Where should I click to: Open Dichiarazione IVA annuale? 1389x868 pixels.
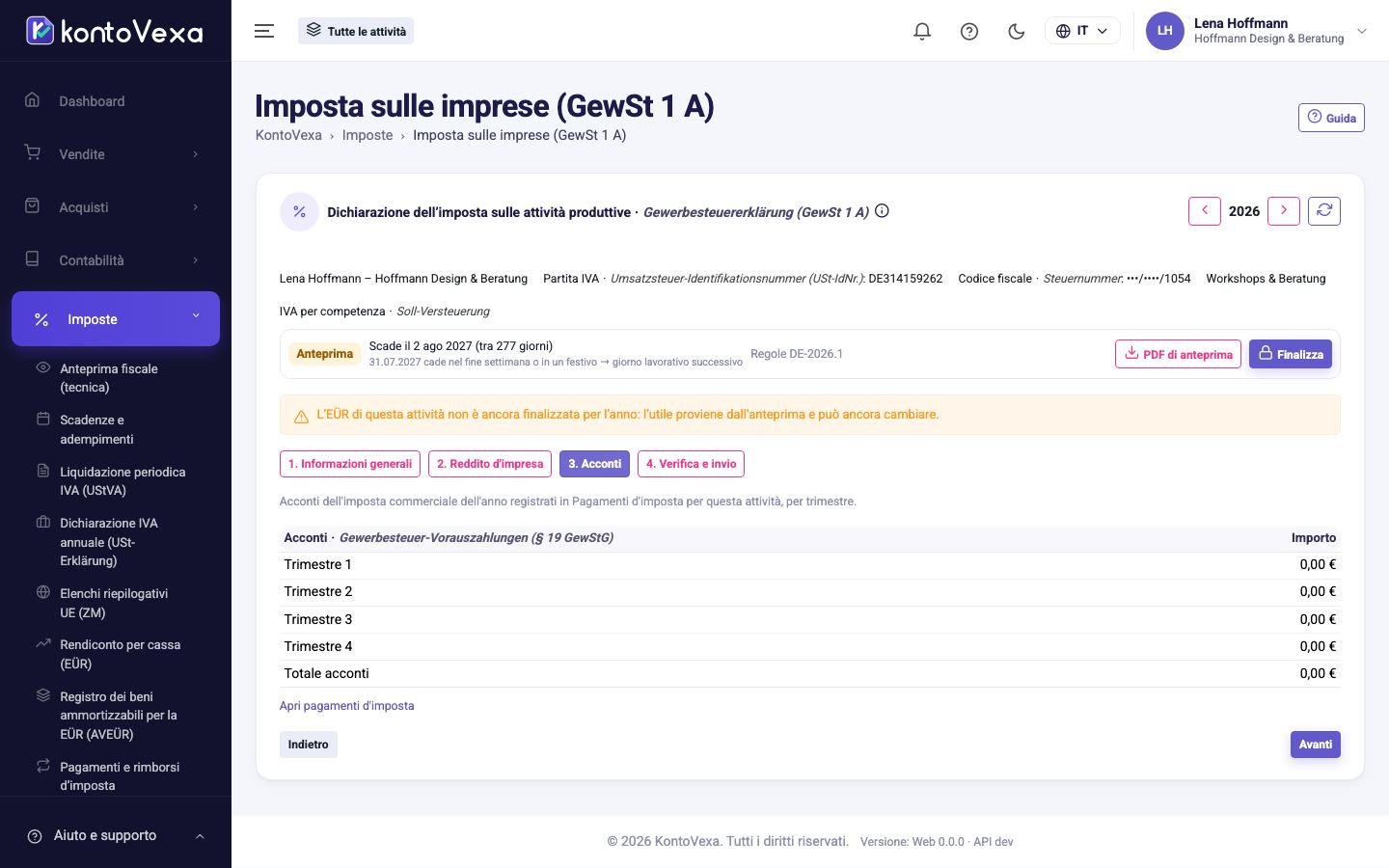(x=116, y=542)
